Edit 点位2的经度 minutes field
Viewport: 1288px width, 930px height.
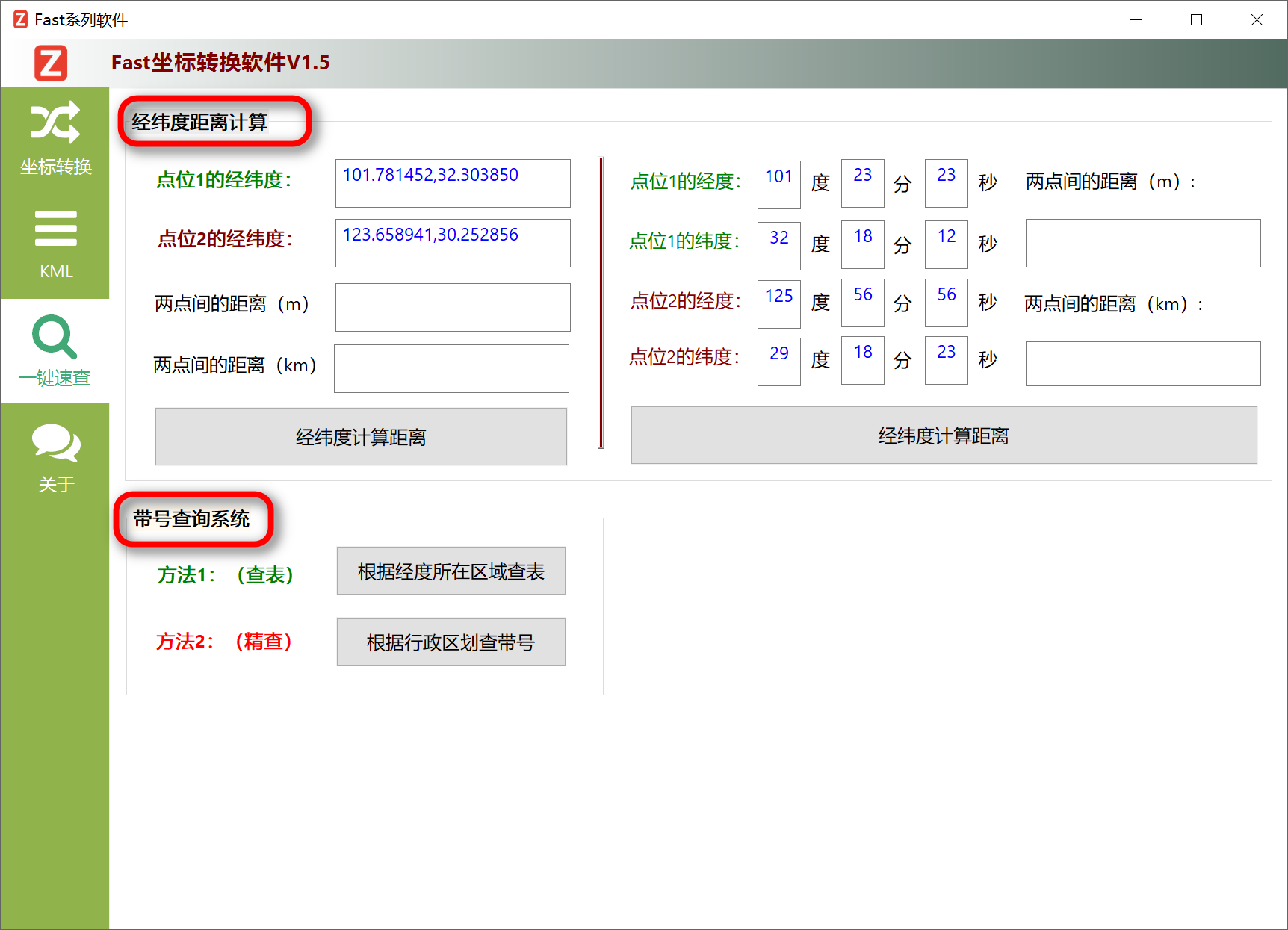pos(863,303)
